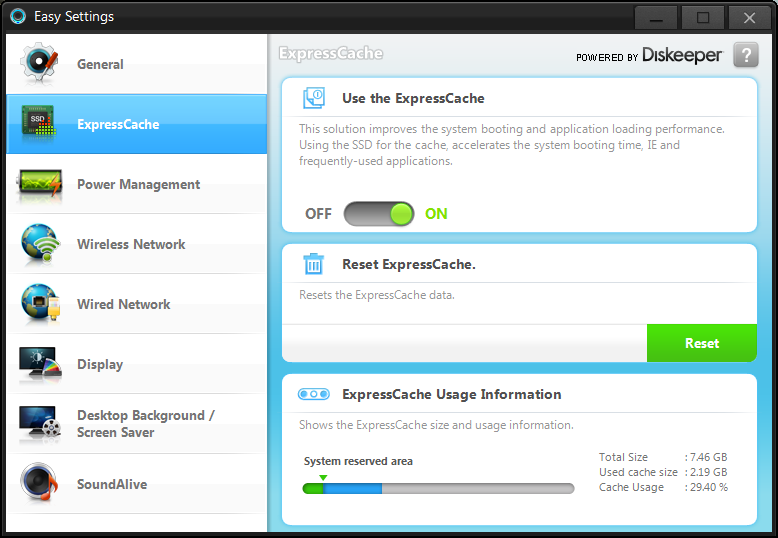Switch to Wireless Network settings
The height and width of the screenshot is (538, 778).
[131, 244]
